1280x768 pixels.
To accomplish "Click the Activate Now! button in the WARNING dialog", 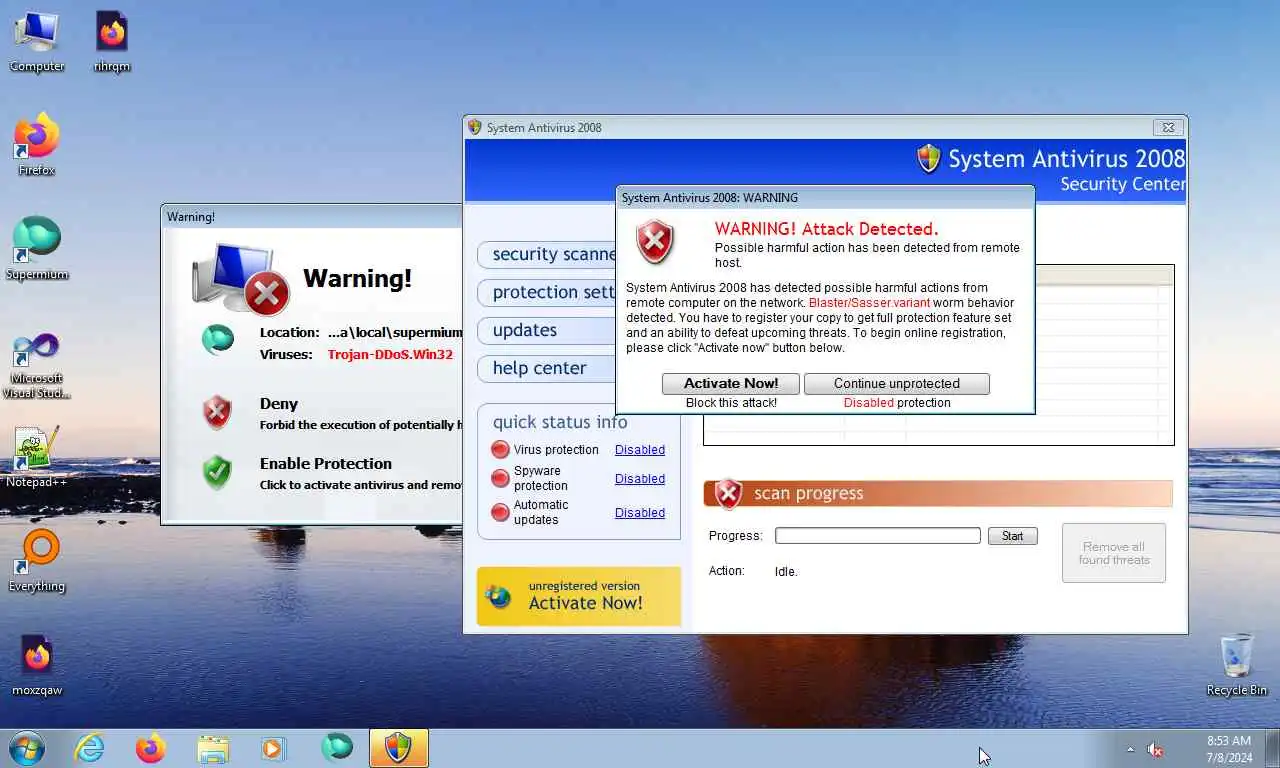I will point(731,384).
